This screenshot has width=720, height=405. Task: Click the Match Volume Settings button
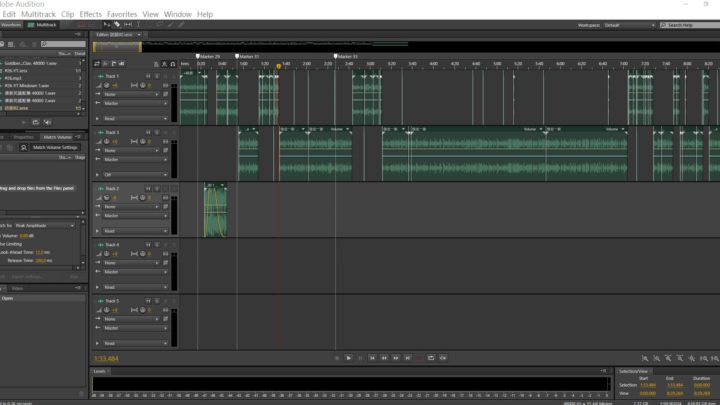(54, 147)
